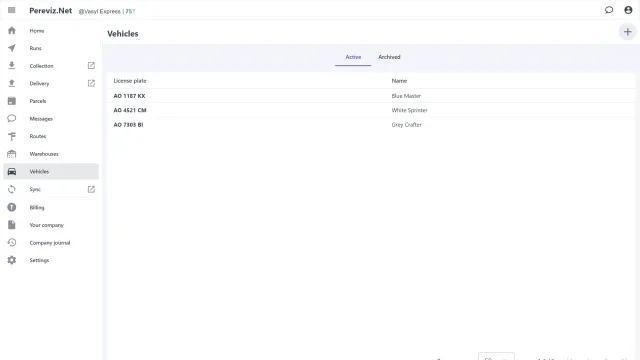The height and width of the screenshot is (360, 640).
Task: Open Runs section
Action: click(36, 48)
